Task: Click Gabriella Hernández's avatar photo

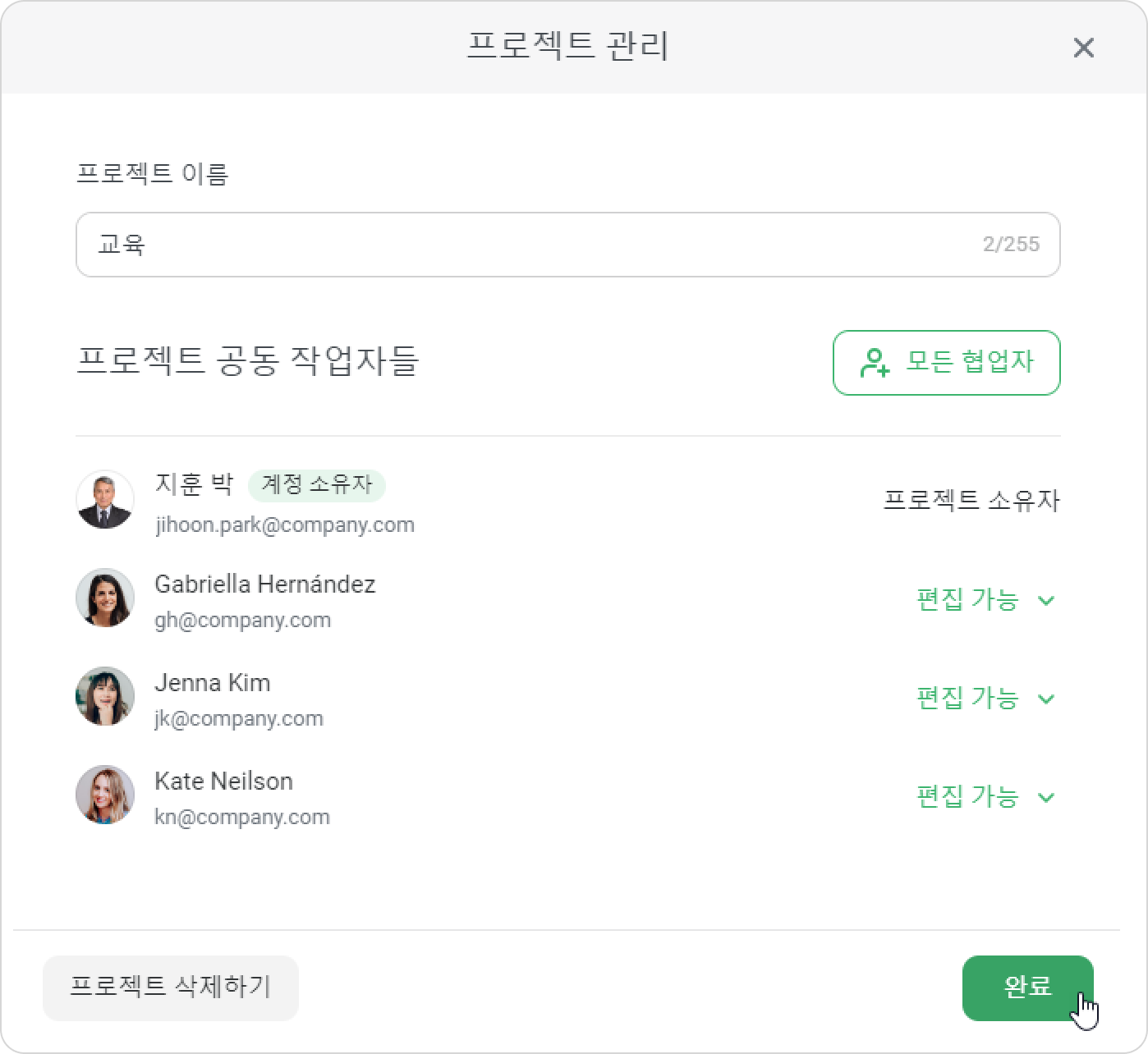Action: 105,598
